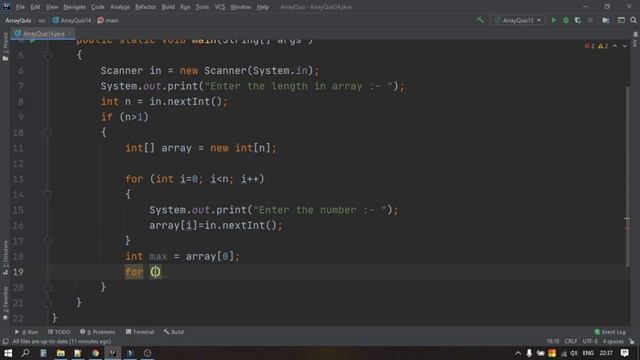
Task: Open the Edit menu
Action: click(x=35, y=7)
